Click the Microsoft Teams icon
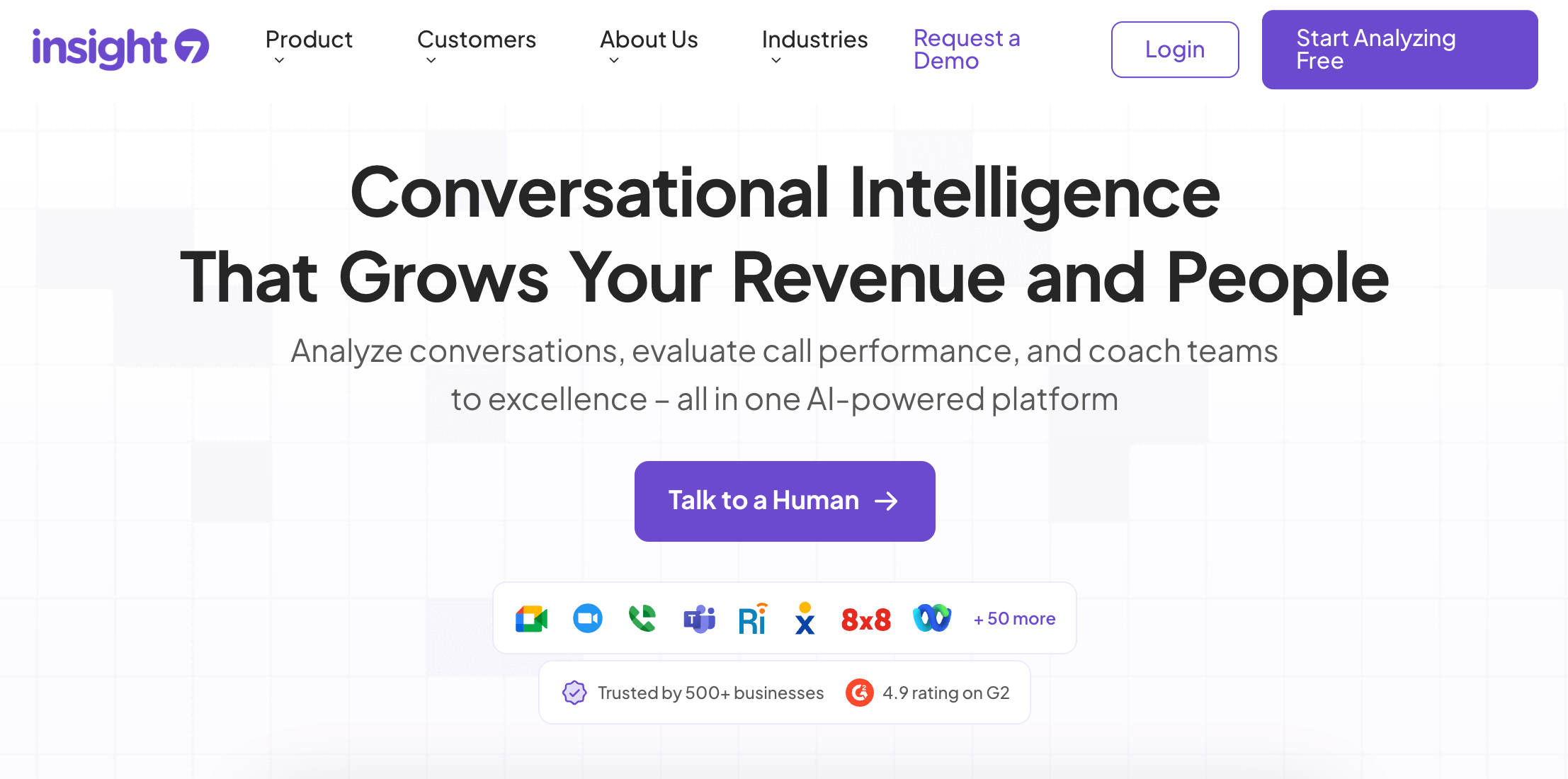1568x779 pixels. tap(699, 619)
